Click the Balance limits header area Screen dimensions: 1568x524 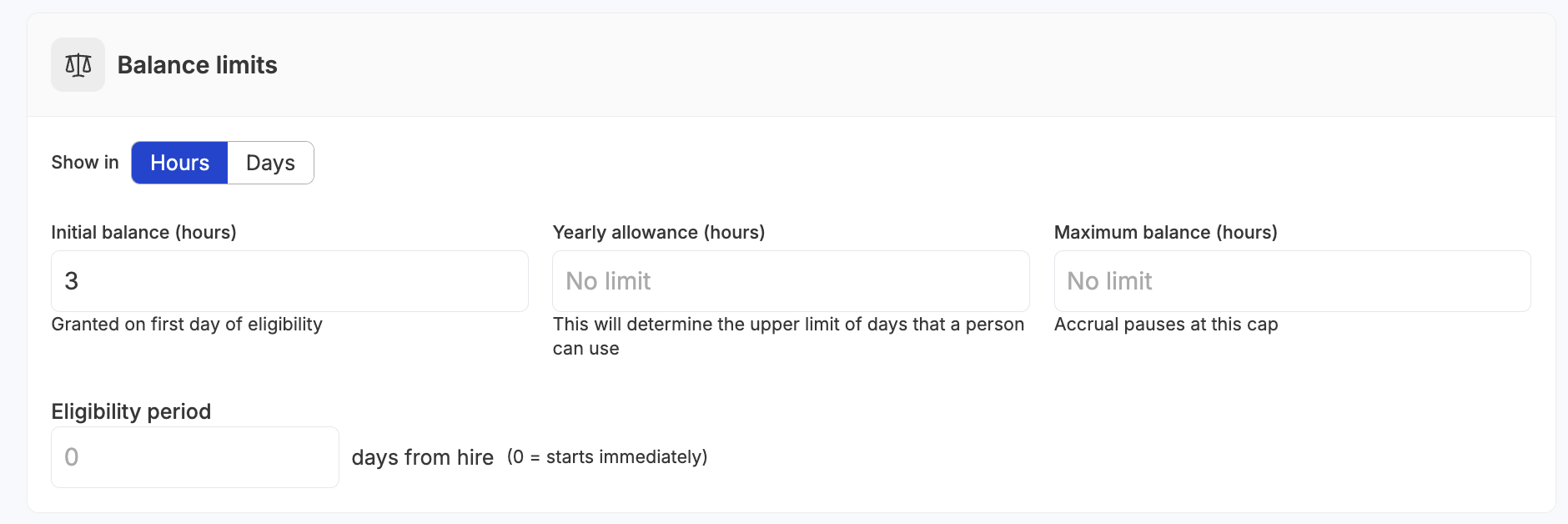coord(784,64)
